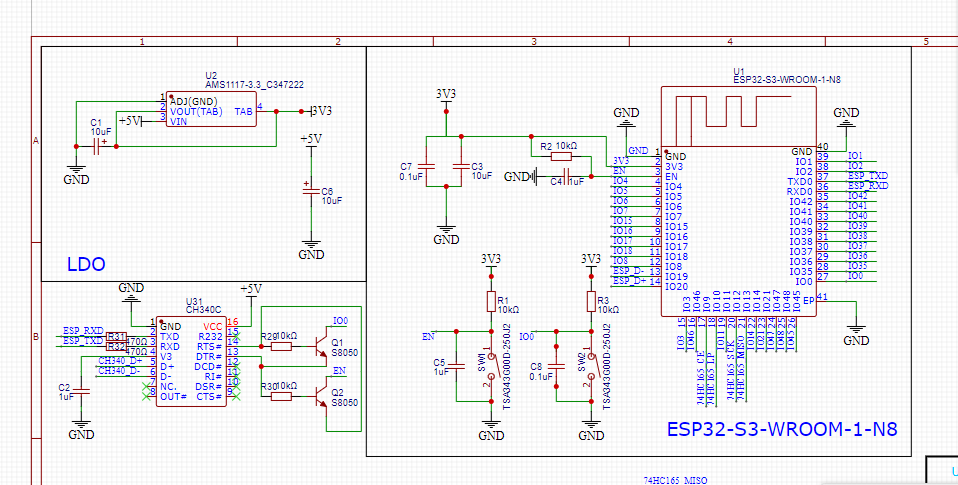
Task: Select resistor R3 10kΩ above SW2
Action: click(591, 301)
